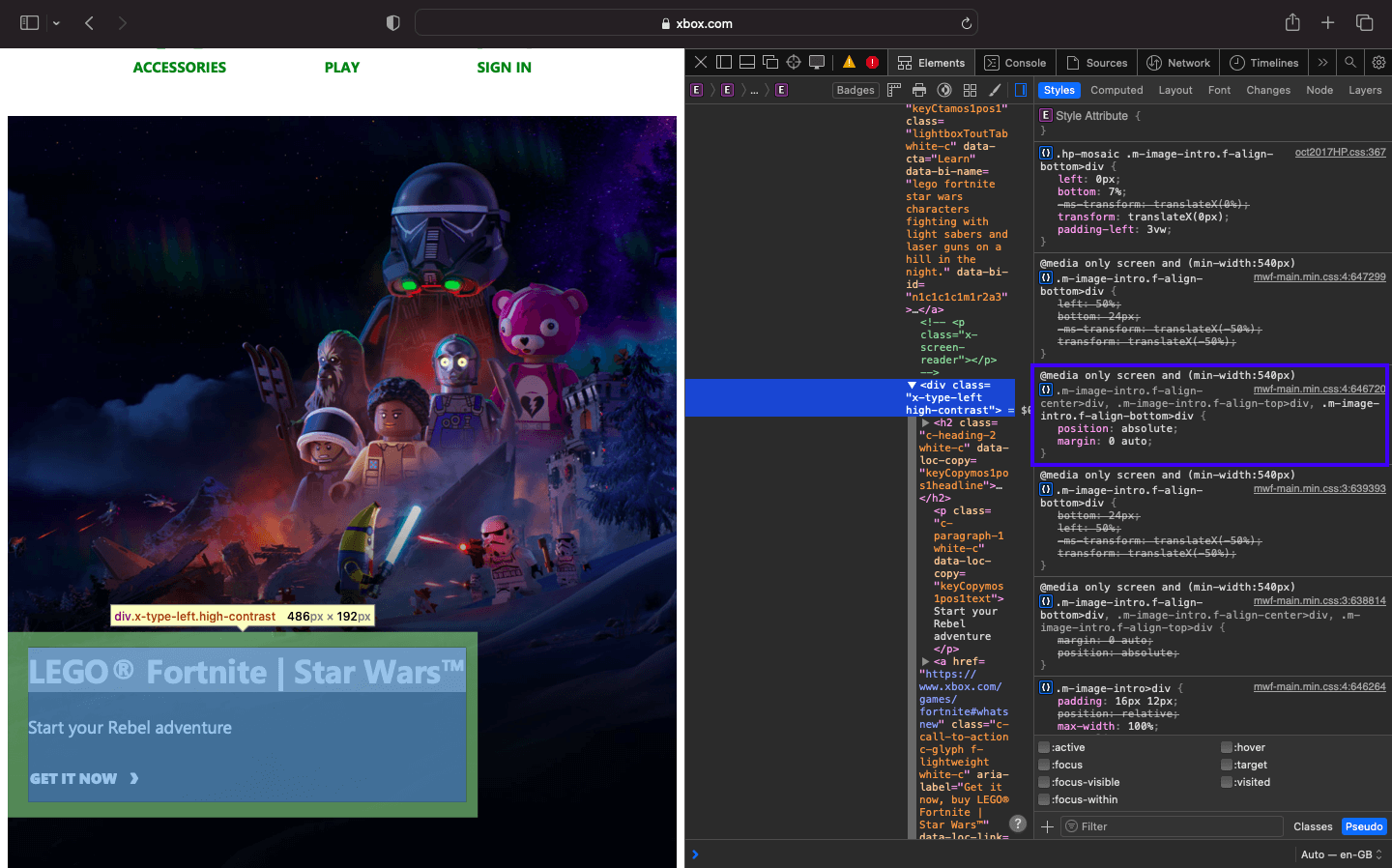Select the Node sidebar tab
Screen dimensions: 1392x868
tap(1319, 90)
